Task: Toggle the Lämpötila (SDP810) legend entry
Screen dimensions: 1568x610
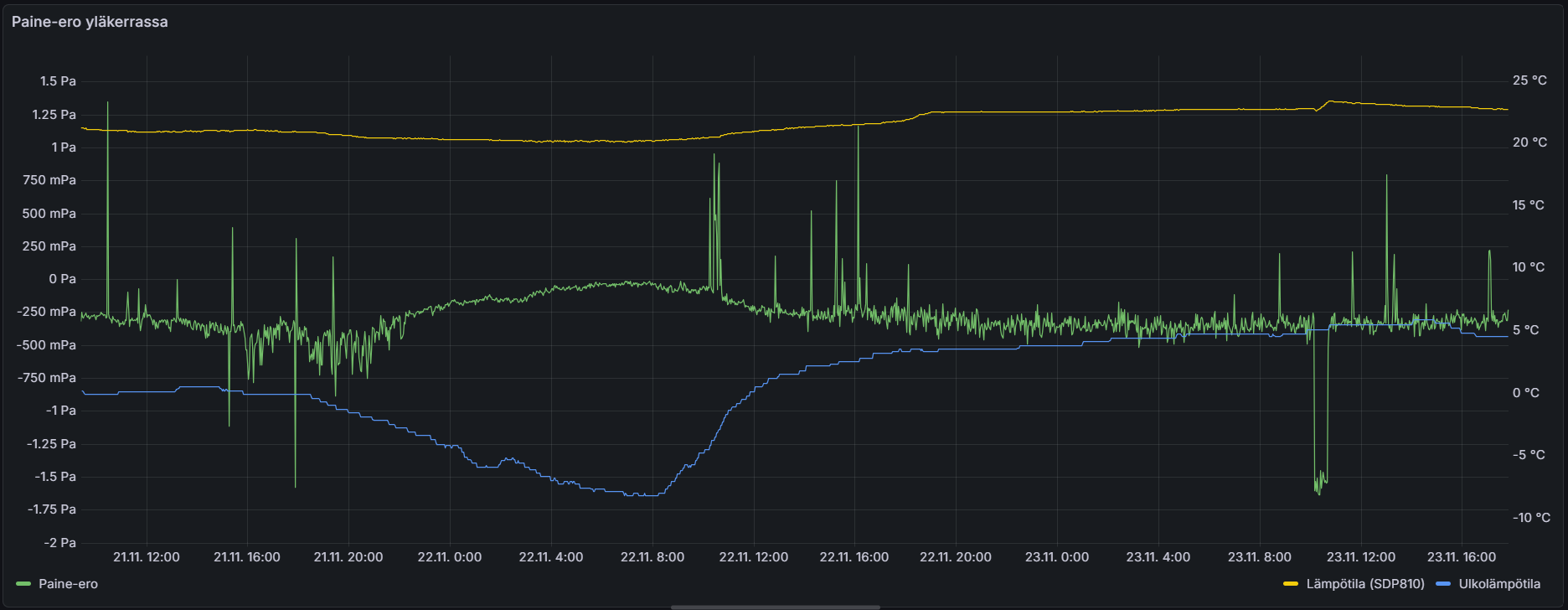Action: [1364, 584]
